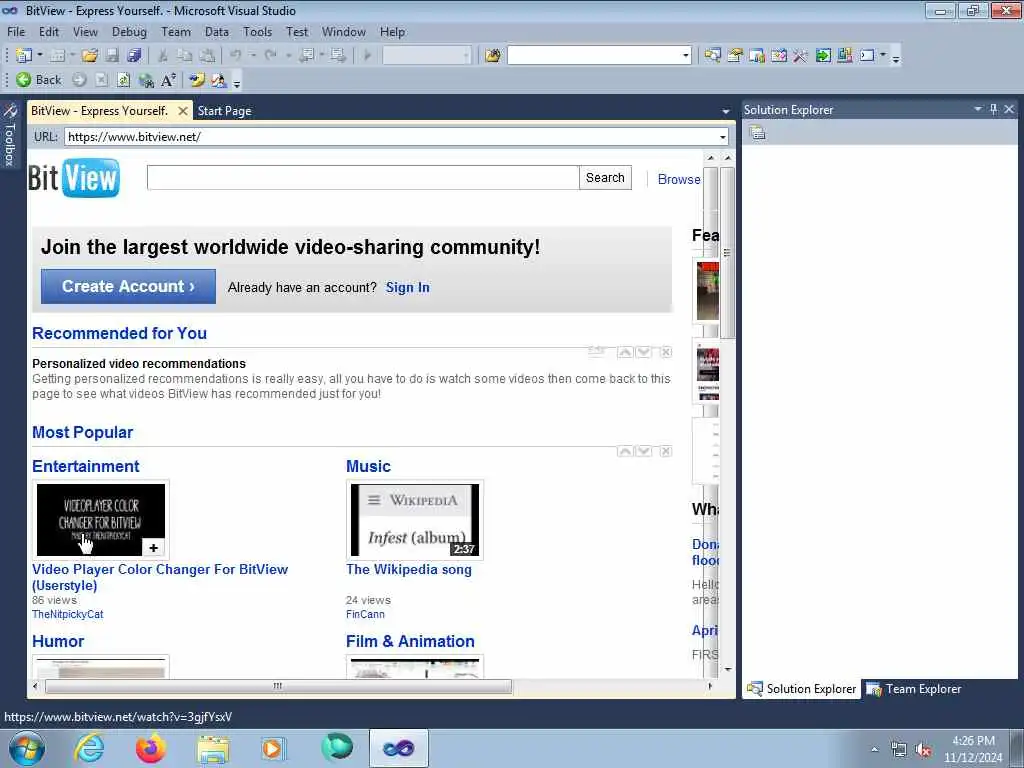Image resolution: width=1024 pixels, height=768 pixels.
Task: Click the Create Account button
Action: click(x=128, y=287)
